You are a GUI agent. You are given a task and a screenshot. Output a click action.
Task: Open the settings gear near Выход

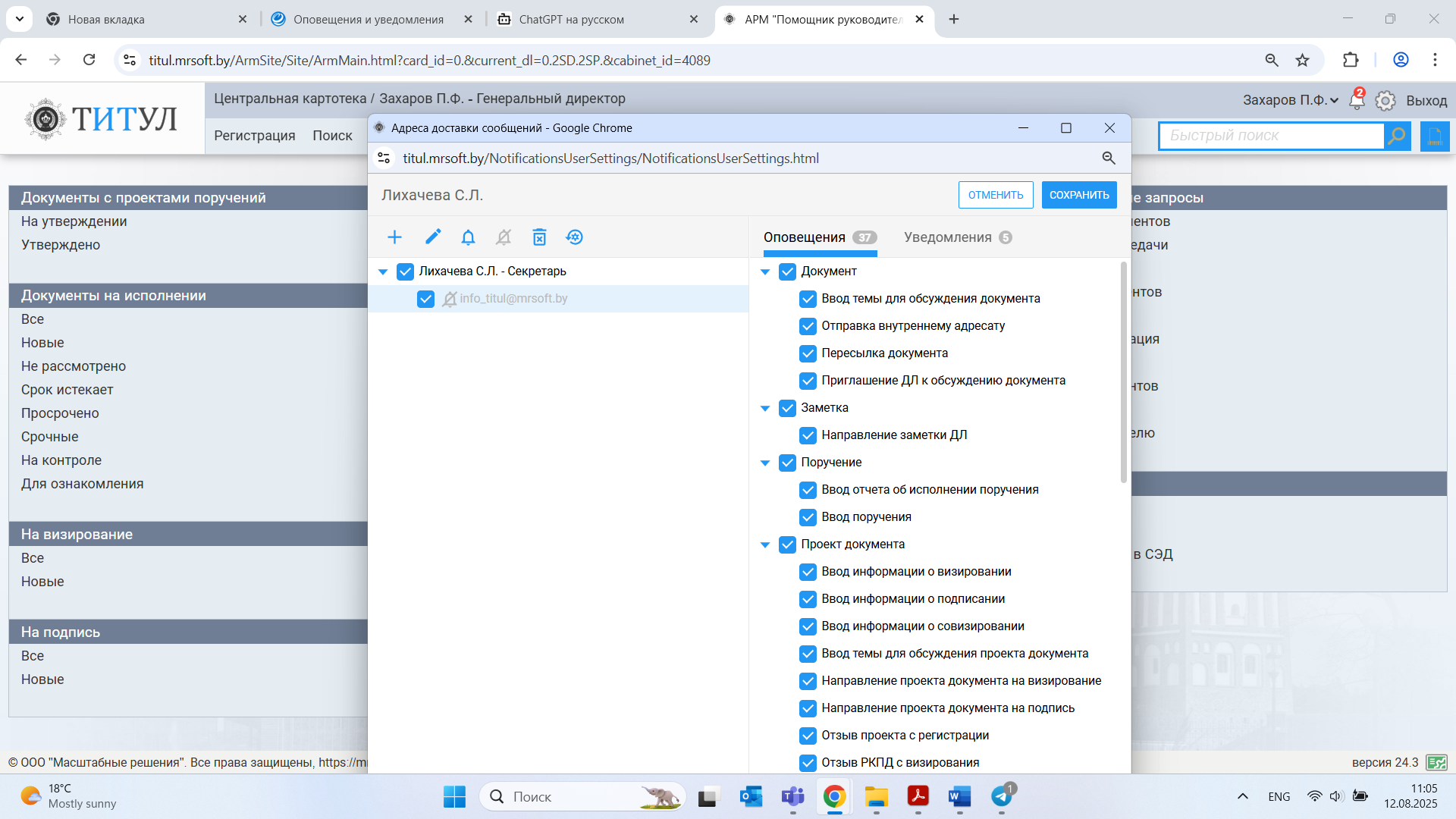[x=1385, y=101]
